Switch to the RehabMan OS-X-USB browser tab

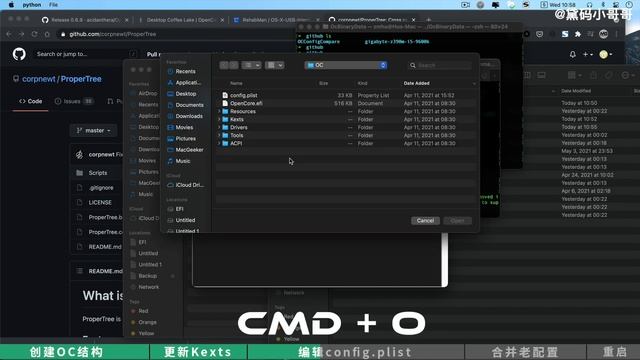276,20
